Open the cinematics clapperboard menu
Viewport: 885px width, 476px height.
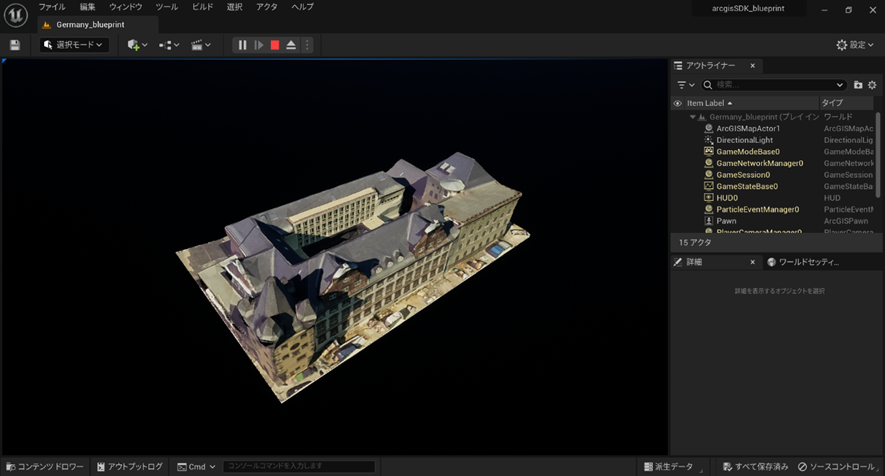point(200,45)
